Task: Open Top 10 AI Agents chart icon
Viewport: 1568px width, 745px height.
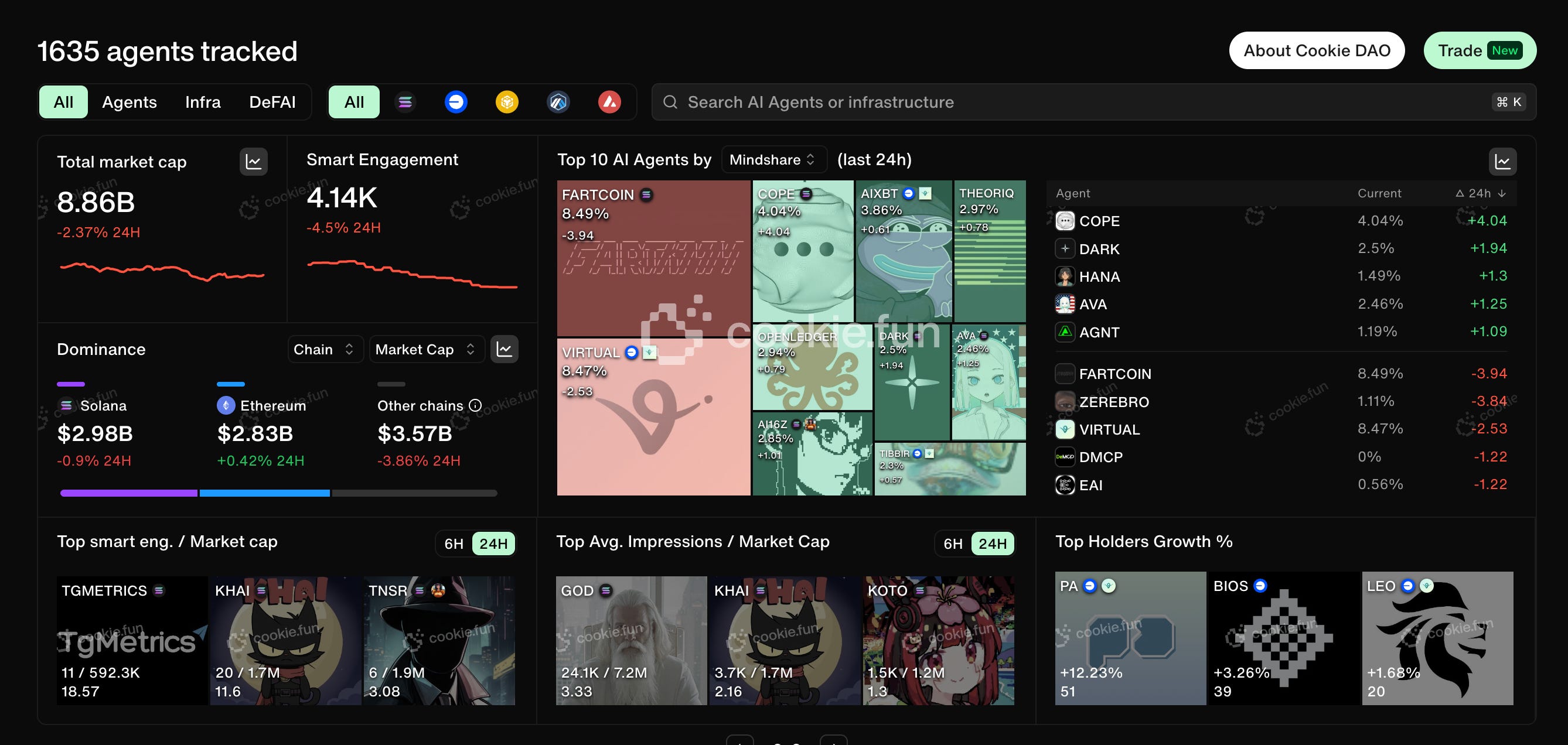Action: (1502, 161)
